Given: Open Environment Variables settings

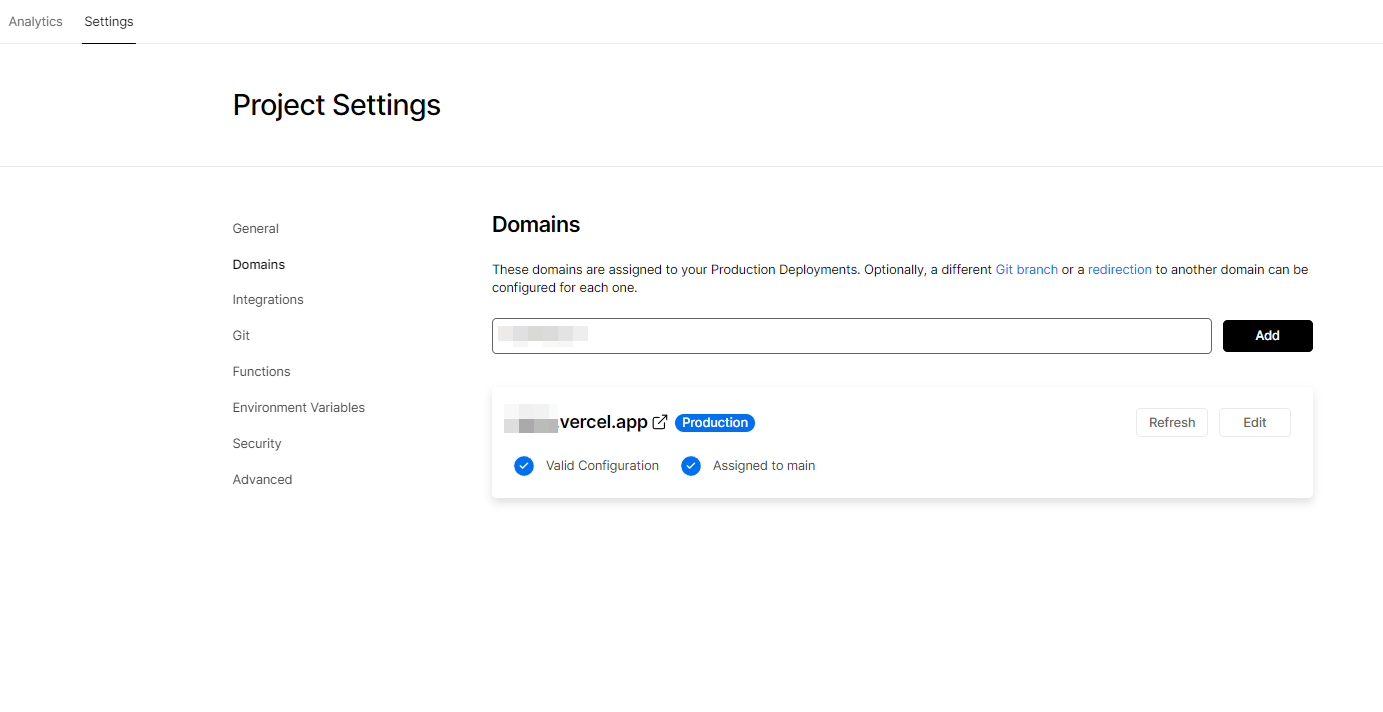Looking at the screenshot, I should pos(299,408).
